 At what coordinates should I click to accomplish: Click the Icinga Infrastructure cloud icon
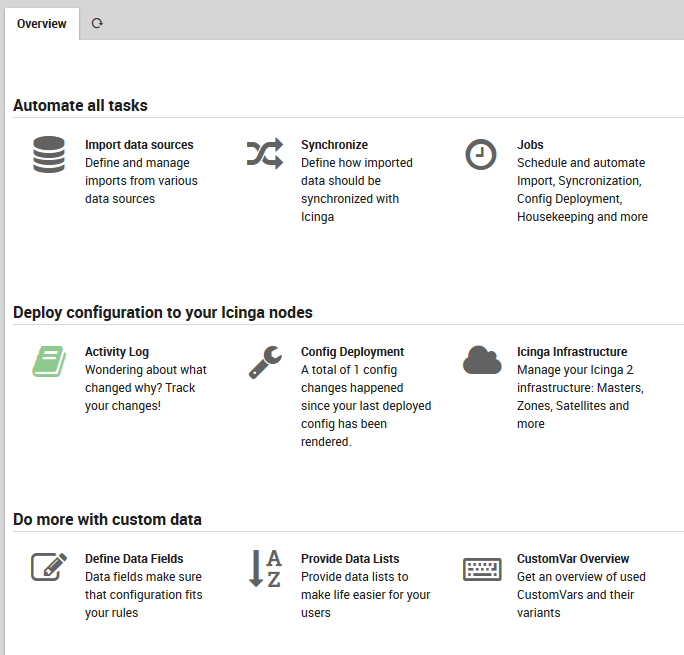pyautogui.click(x=481, y=360)
